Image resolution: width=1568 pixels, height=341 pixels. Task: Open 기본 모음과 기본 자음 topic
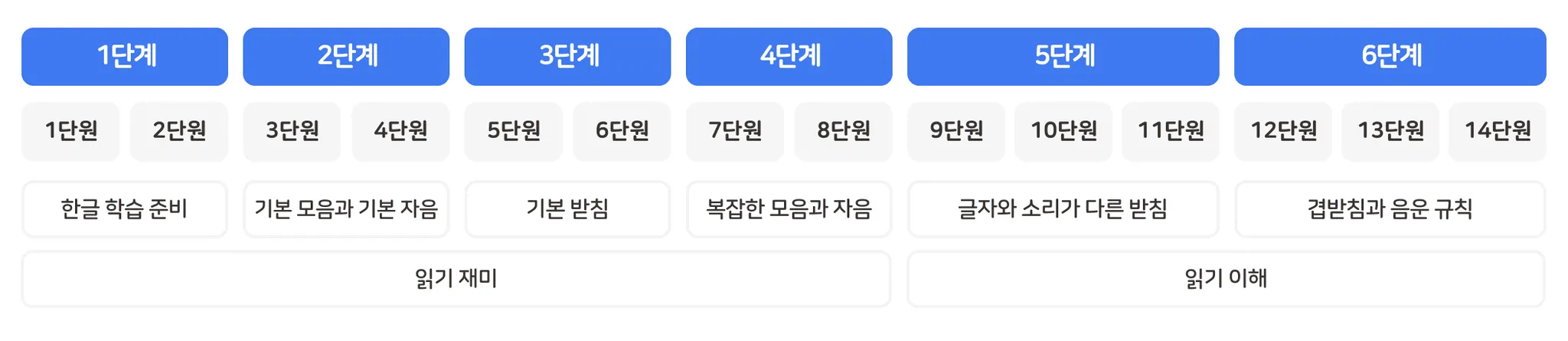[346, 209]
